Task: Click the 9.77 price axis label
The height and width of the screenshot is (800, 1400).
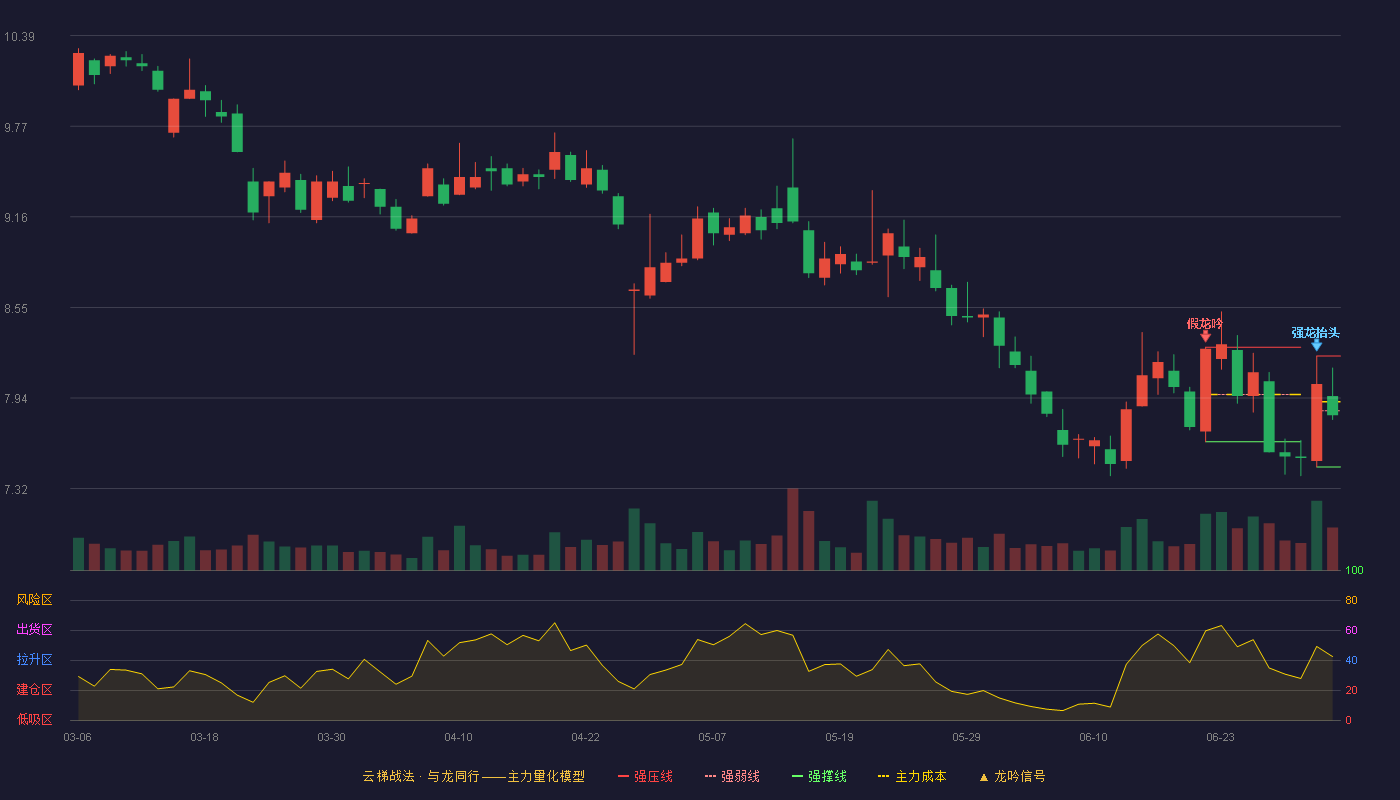Action: point(17,127)
